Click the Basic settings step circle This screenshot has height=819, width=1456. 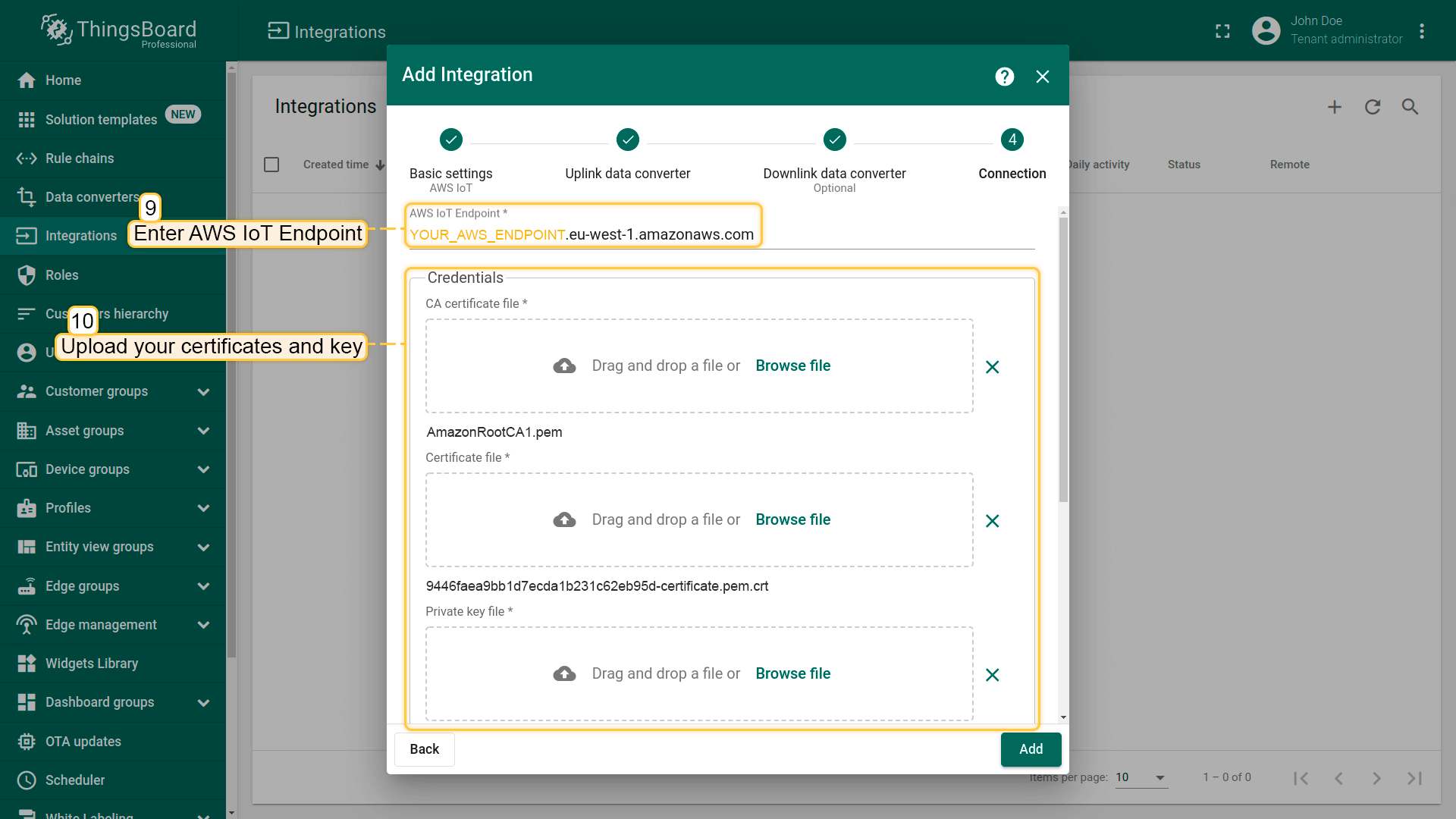[x=450, y=140]
